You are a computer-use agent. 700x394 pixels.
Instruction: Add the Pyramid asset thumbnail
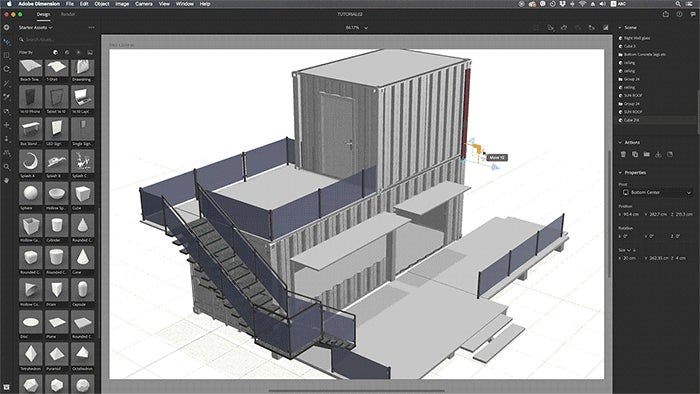57,354
